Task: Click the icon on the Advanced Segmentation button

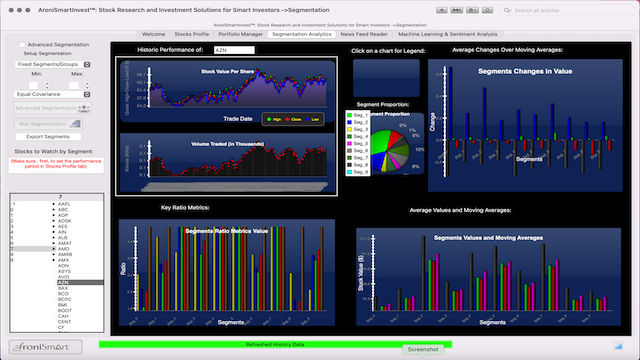Action: pyautogui.click(x=84, y=108)
